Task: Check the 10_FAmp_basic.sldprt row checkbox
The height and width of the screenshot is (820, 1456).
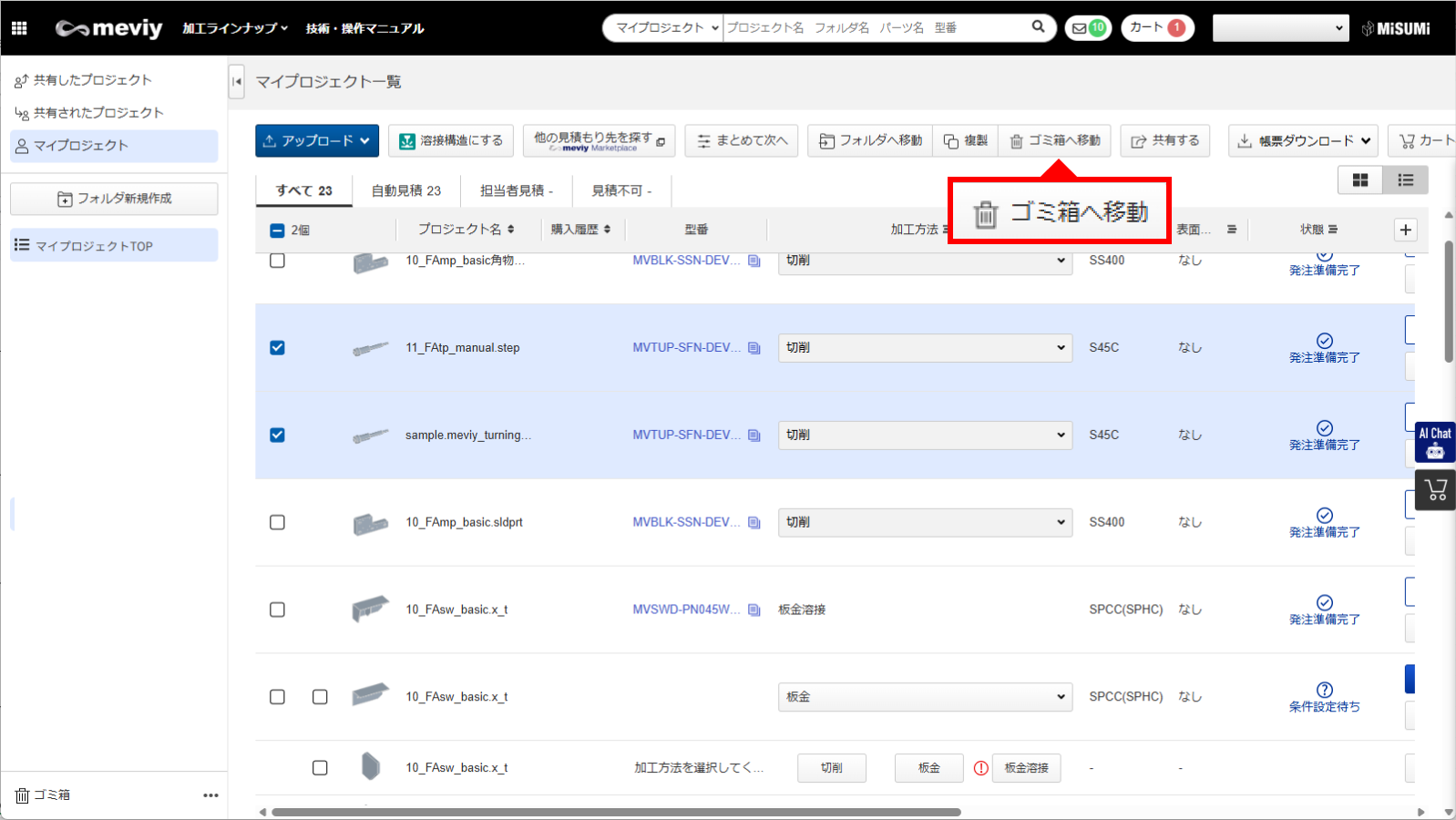Action: click(x=278, y=523)
